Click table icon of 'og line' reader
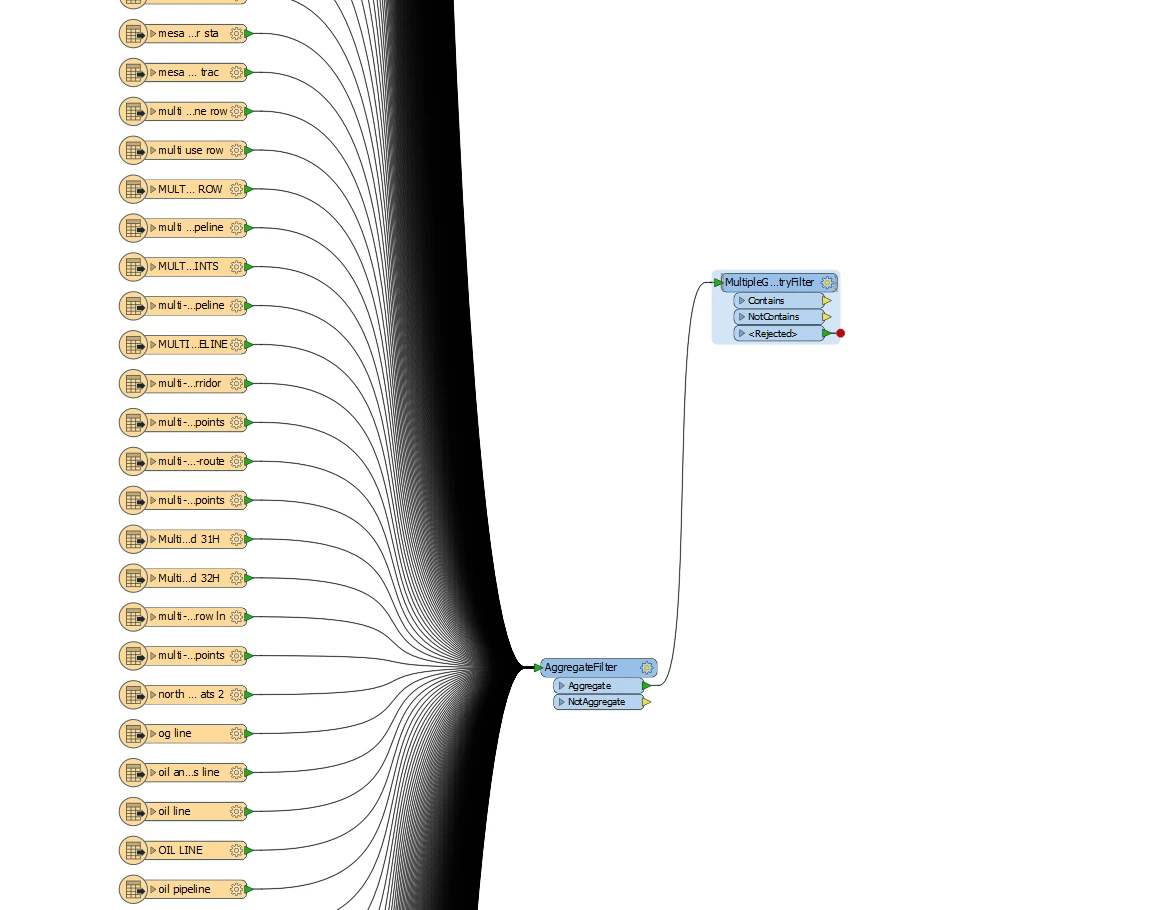The width and height of the screenshot is (1155, 910). (134, 734)
